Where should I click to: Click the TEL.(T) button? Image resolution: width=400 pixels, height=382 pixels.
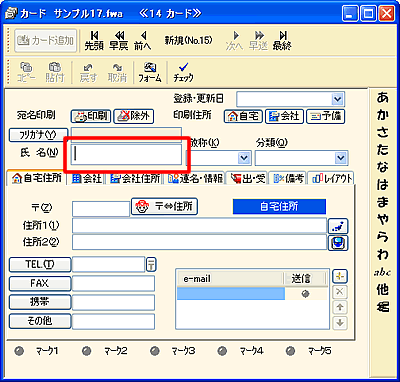[40, 265]
